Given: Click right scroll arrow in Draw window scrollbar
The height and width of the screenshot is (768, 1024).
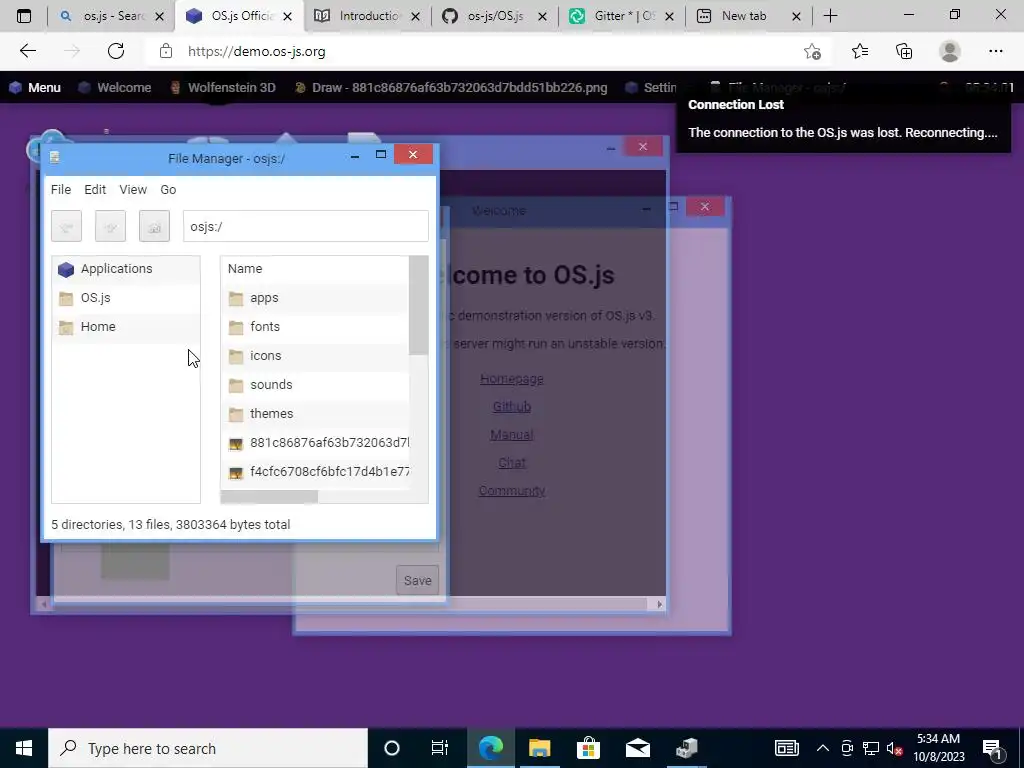Looking at the screenshot, I should (659, 605).
